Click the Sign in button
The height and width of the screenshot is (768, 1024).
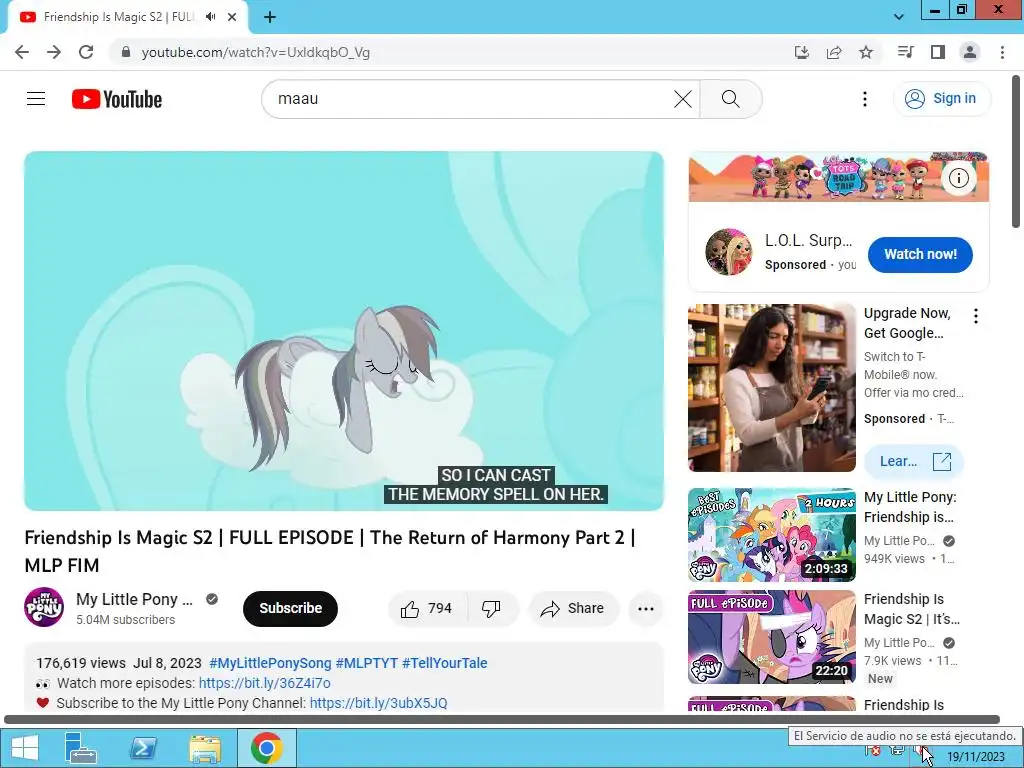click(942, 99)
